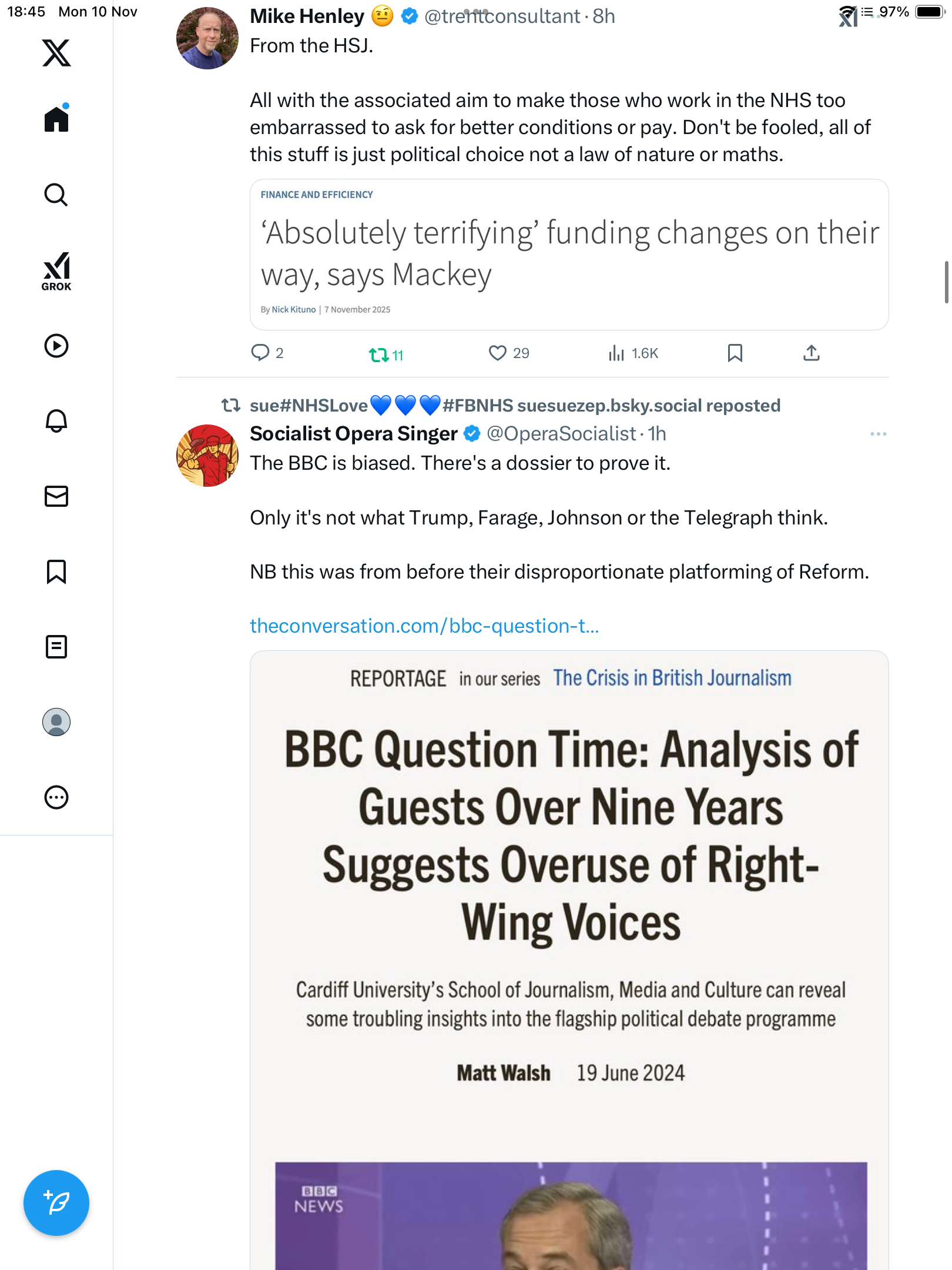Screen dimensions: 952x1270
Task: Open the HSJ 'Absolutely terrifying' article card
Action: (x=569, y=255)
